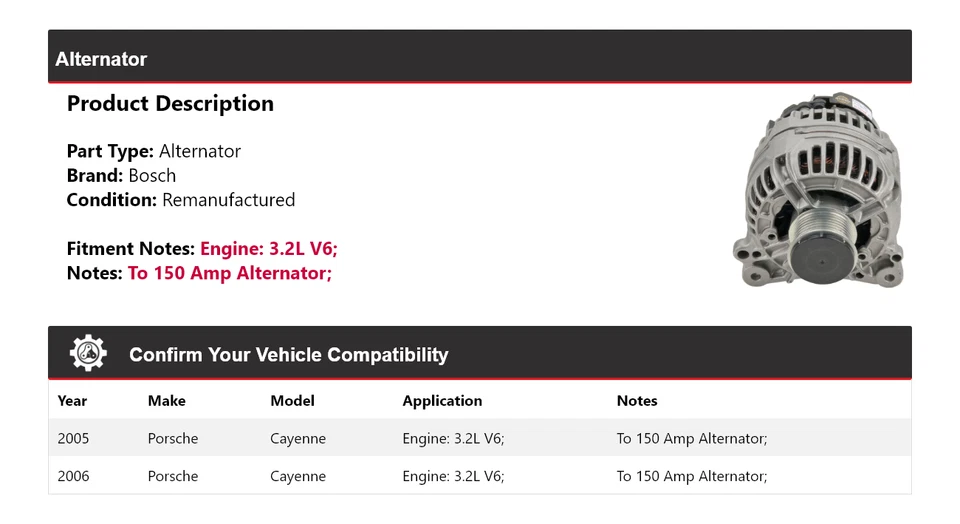Click the Brand: Bosch line
This screenshot has height=524, width=960.
pos(121,176)
